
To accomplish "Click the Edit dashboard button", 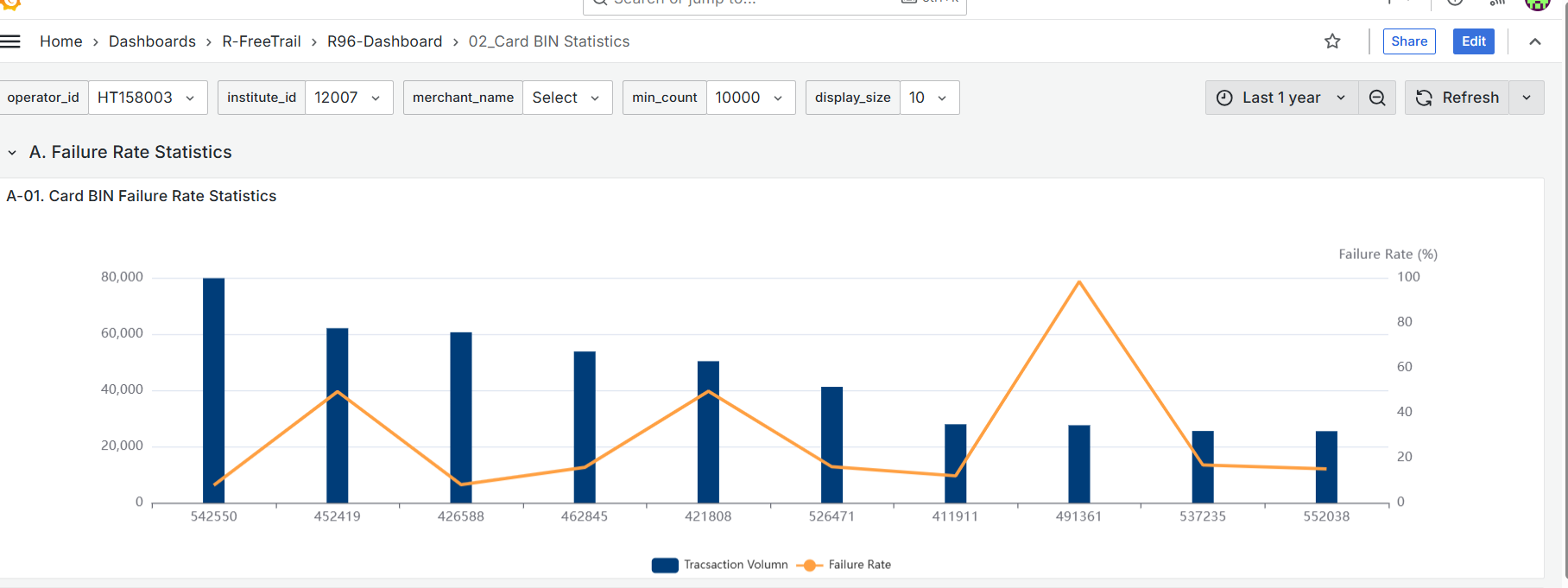I will [x=1473, y=41].
